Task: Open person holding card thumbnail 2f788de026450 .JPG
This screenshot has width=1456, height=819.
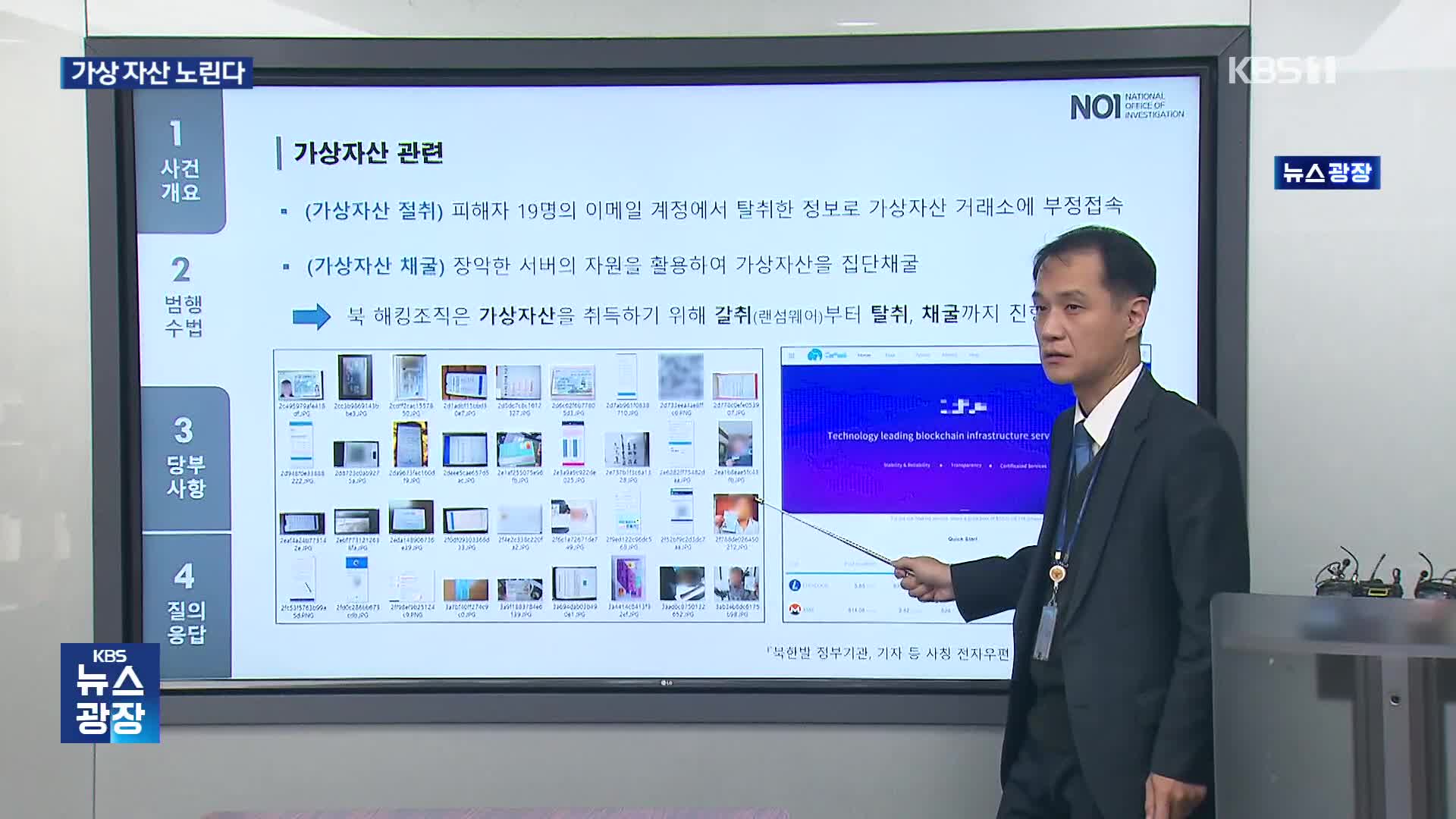Action: [736, 514]
